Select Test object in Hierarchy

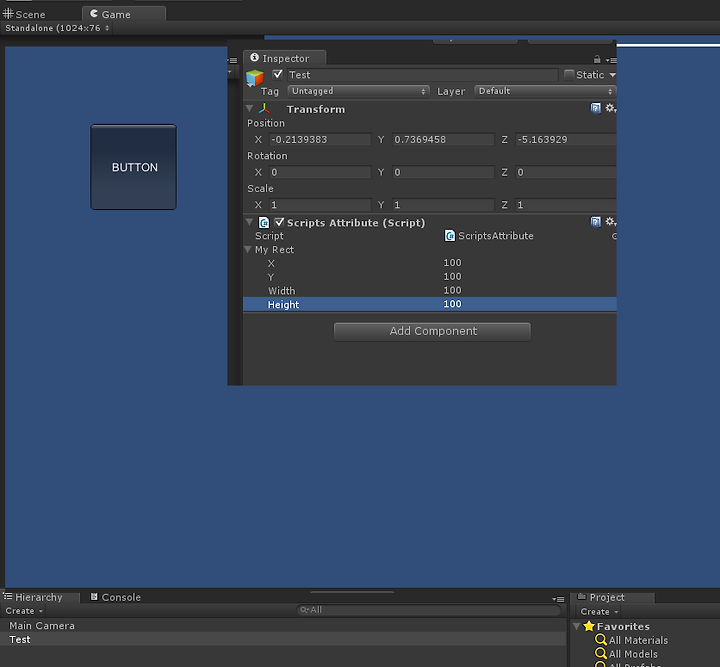(x=283, y=639)
